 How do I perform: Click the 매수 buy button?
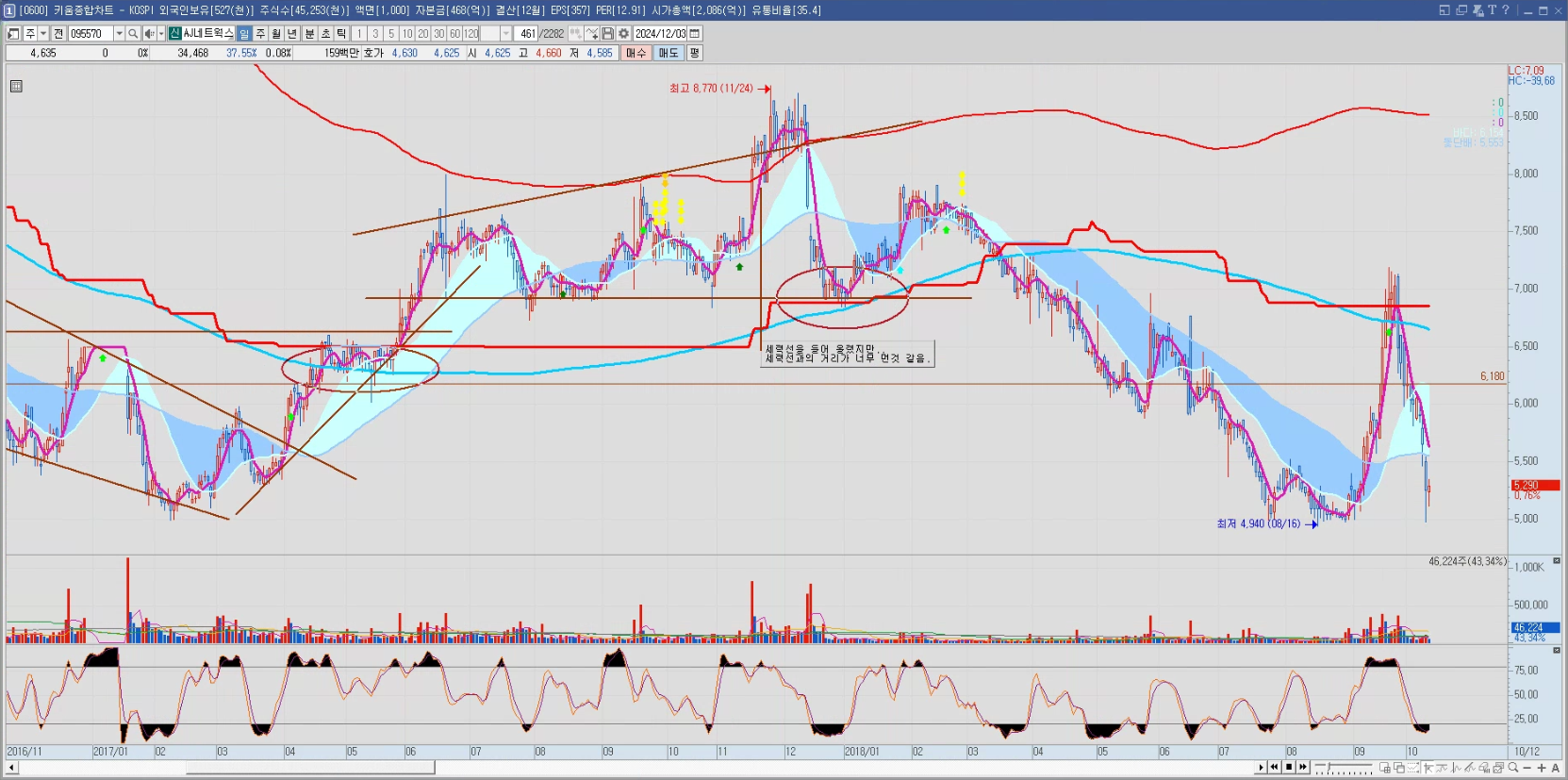636,53
